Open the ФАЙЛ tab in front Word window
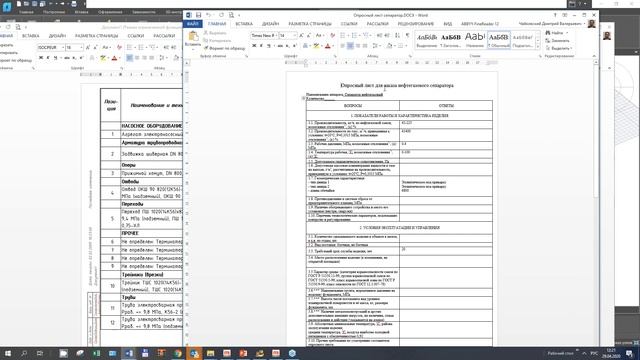The height and width of the screenshot is (360, 640). point(193,24)
